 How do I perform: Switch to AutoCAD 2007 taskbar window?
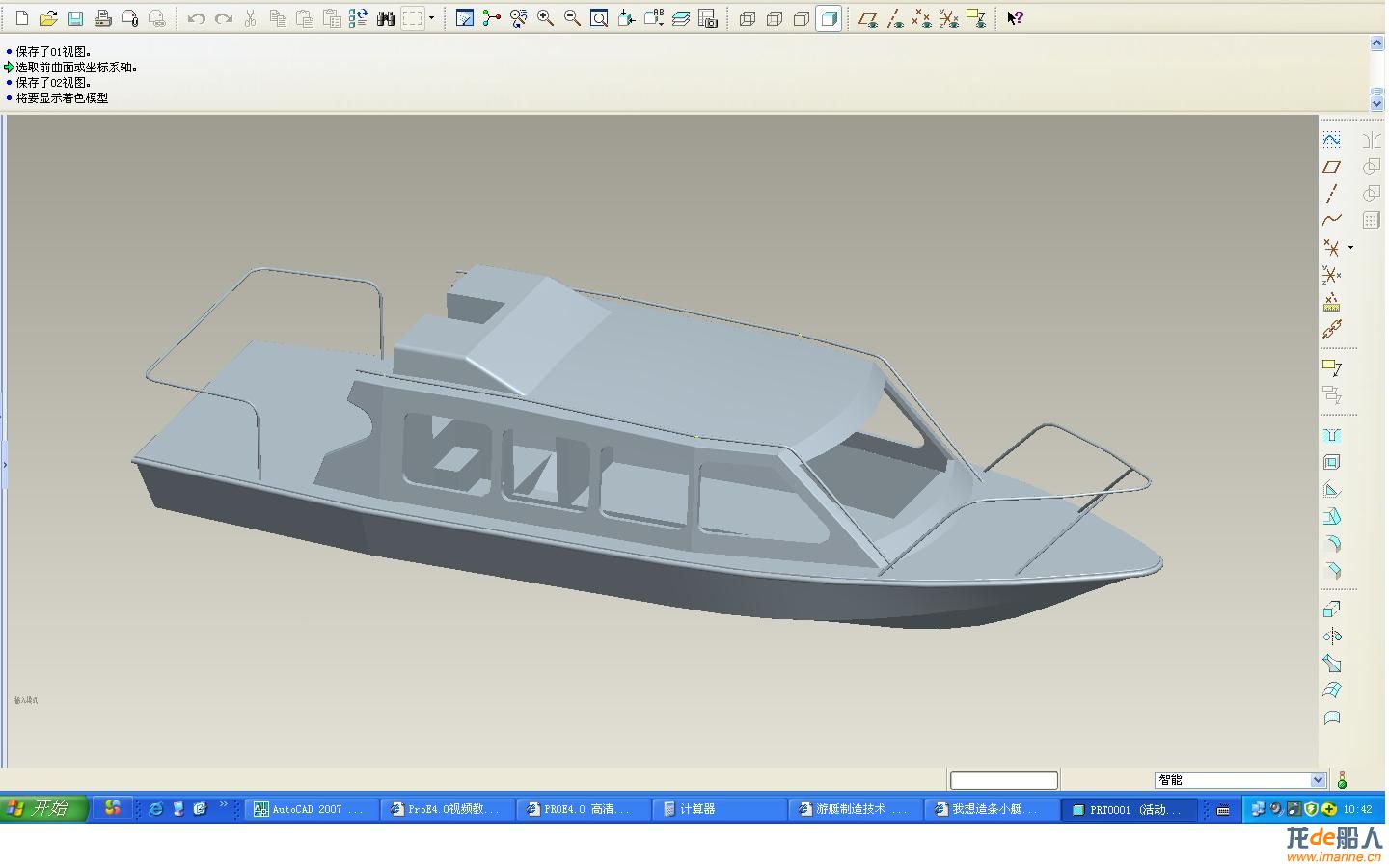click(x=313, y=809)
